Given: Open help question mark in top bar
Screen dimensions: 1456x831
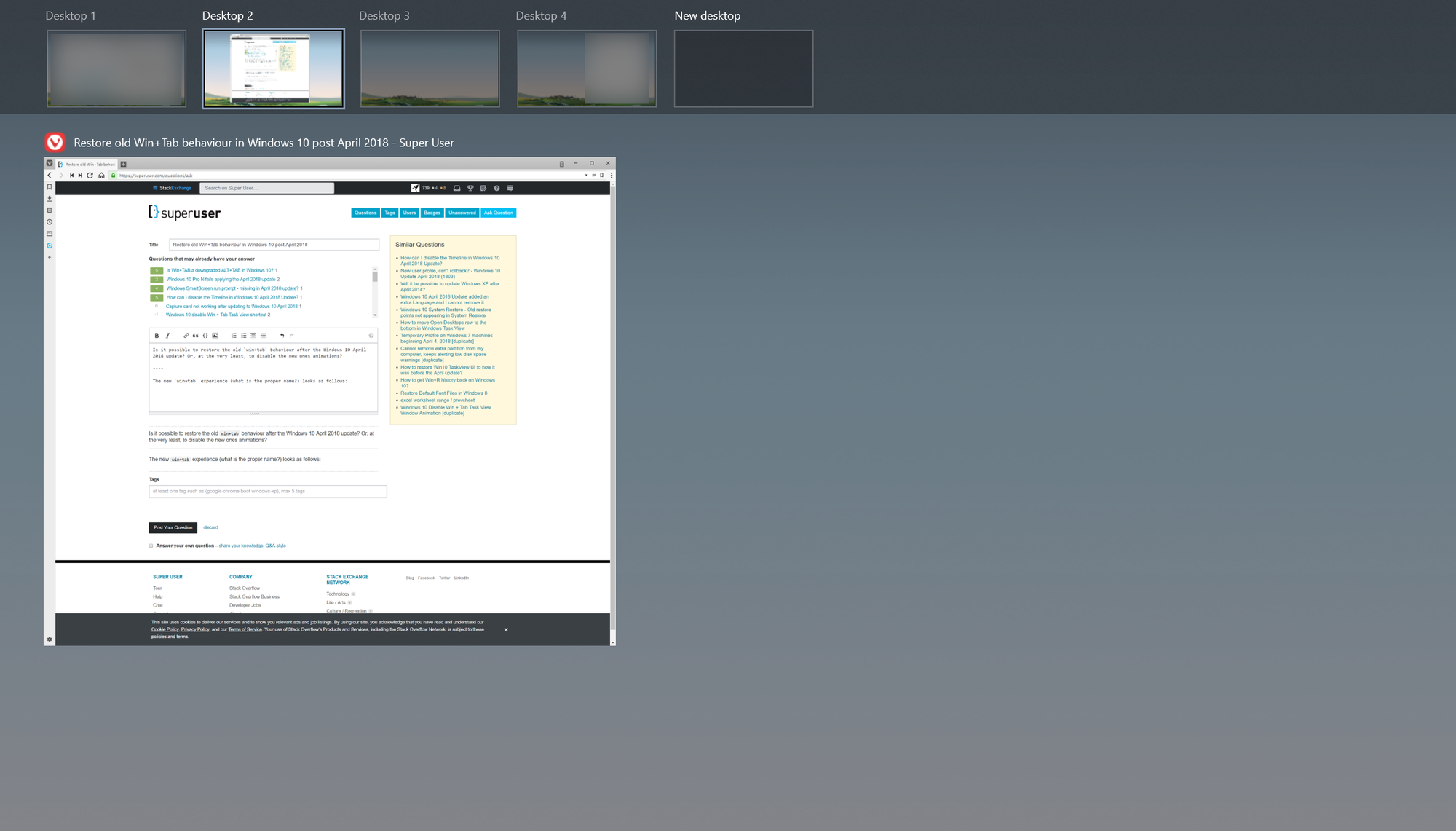Looking at the screenshot, I should 496,188.
